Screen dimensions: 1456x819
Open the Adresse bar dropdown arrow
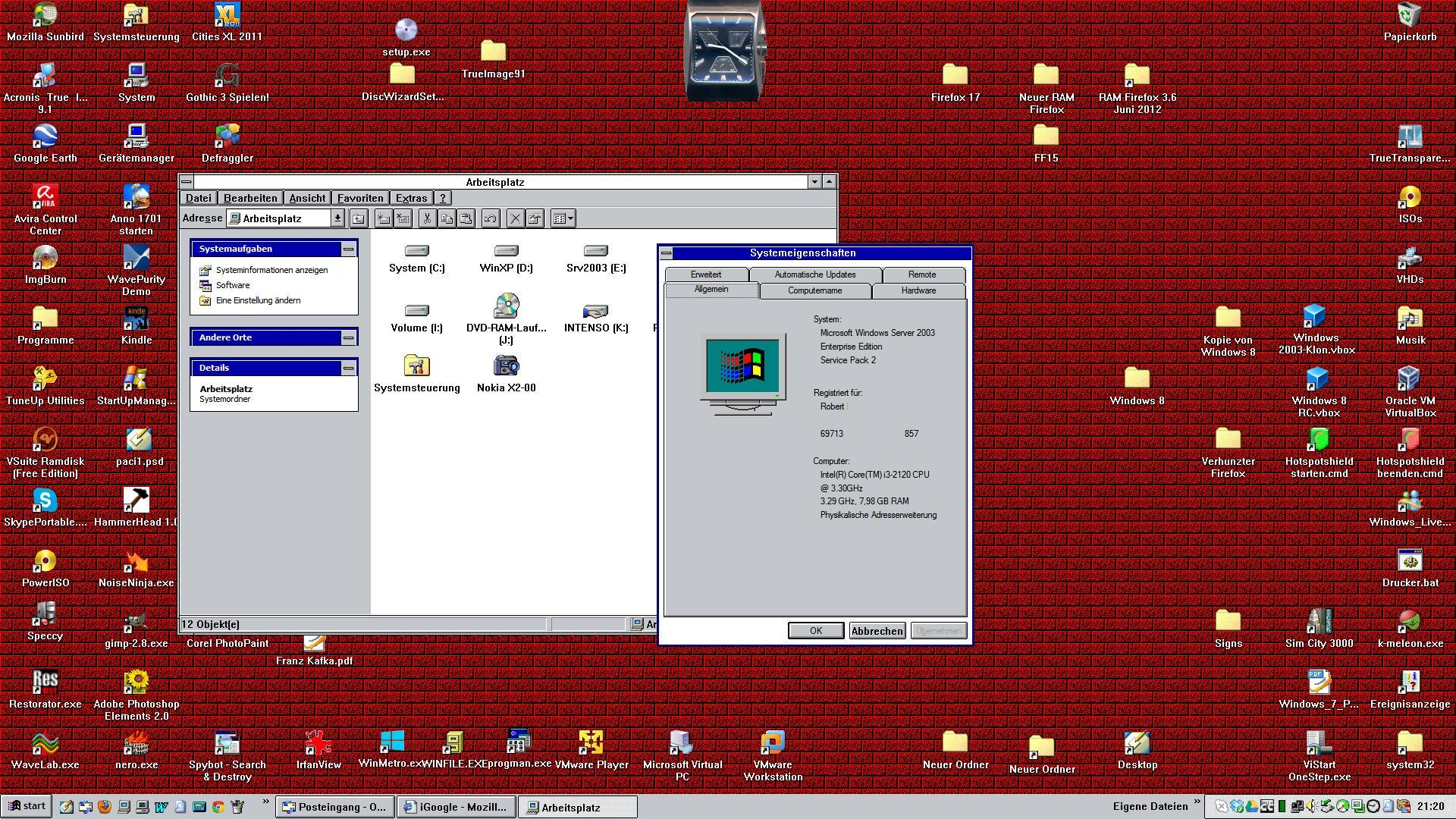337,218
